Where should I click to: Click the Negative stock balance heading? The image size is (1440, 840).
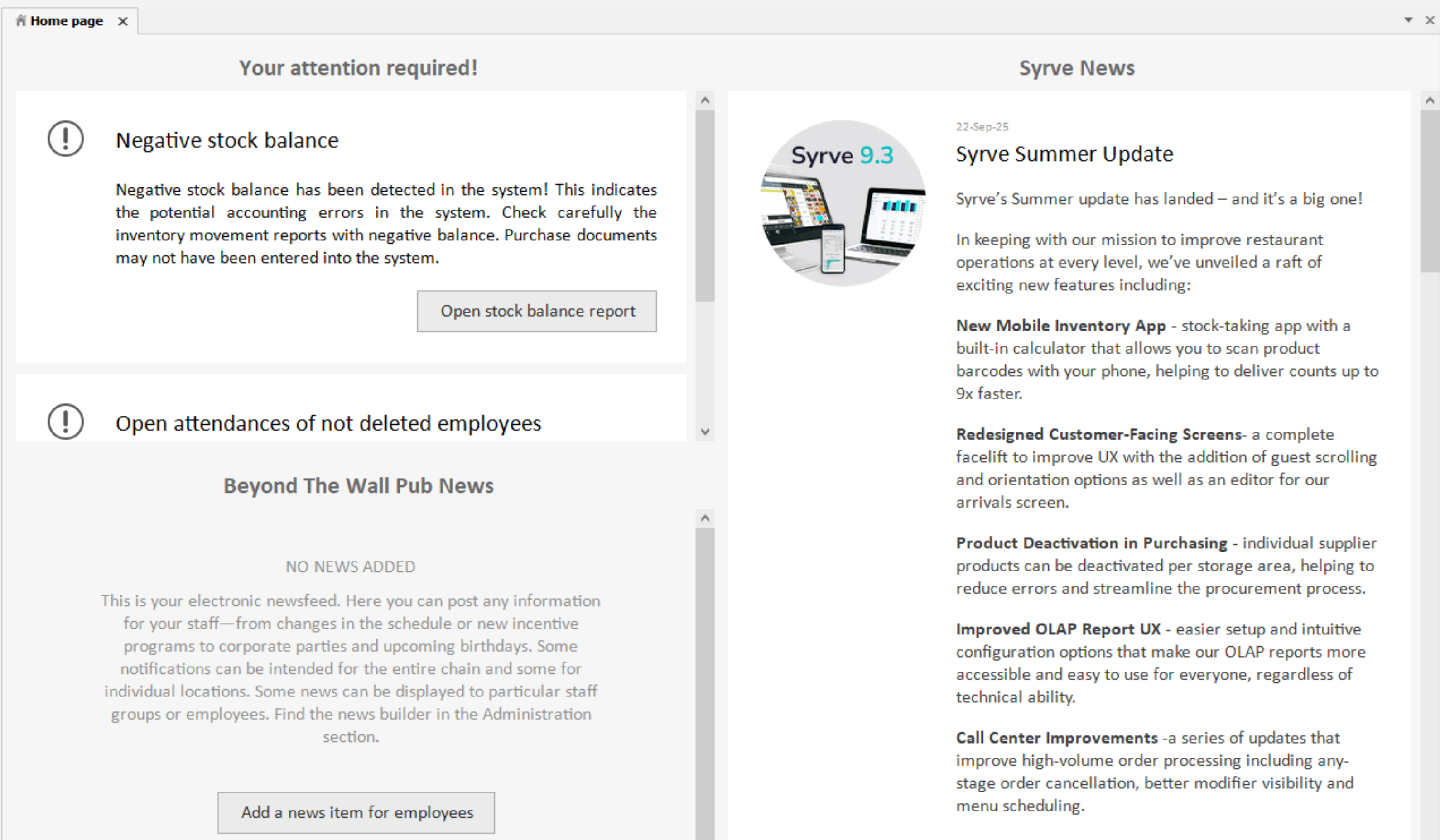coord(227,140)
